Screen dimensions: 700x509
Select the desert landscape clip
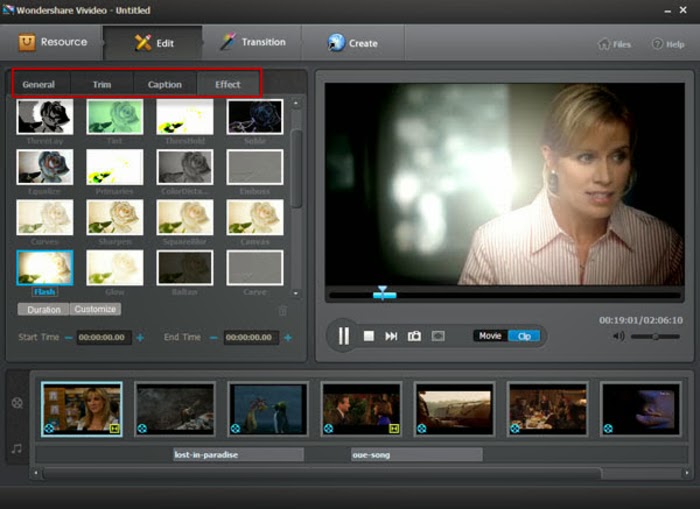click(455, 409)
